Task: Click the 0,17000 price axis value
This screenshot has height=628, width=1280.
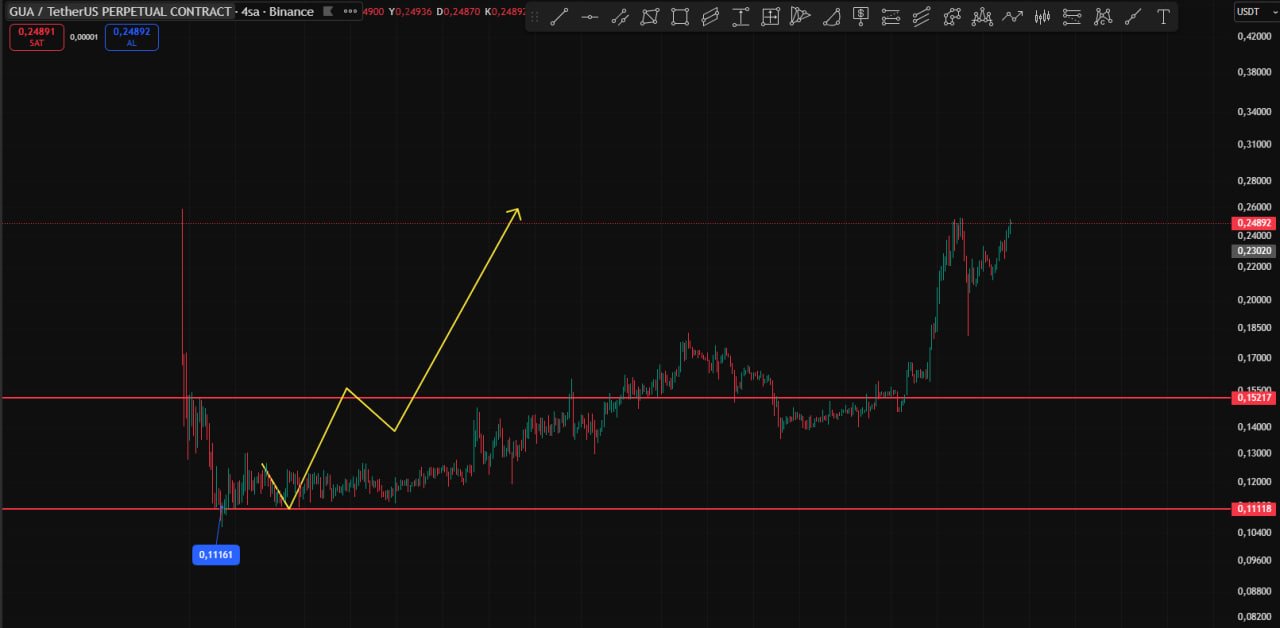Action: (x=1254, y=358)
